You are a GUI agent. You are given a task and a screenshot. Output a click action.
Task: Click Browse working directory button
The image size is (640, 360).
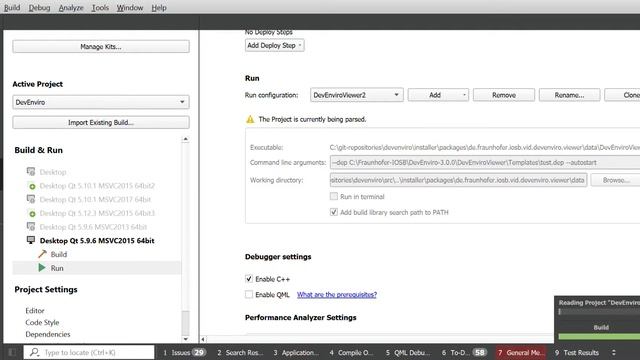[x=616, y=180]
